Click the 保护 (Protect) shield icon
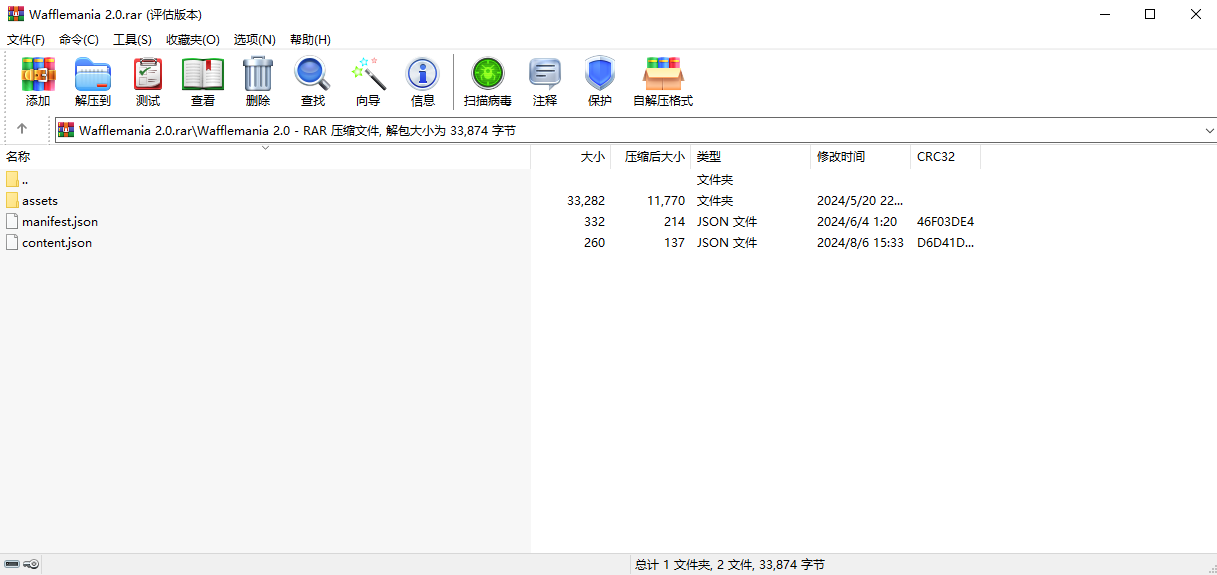1217x575 pixels. point(600,75)
